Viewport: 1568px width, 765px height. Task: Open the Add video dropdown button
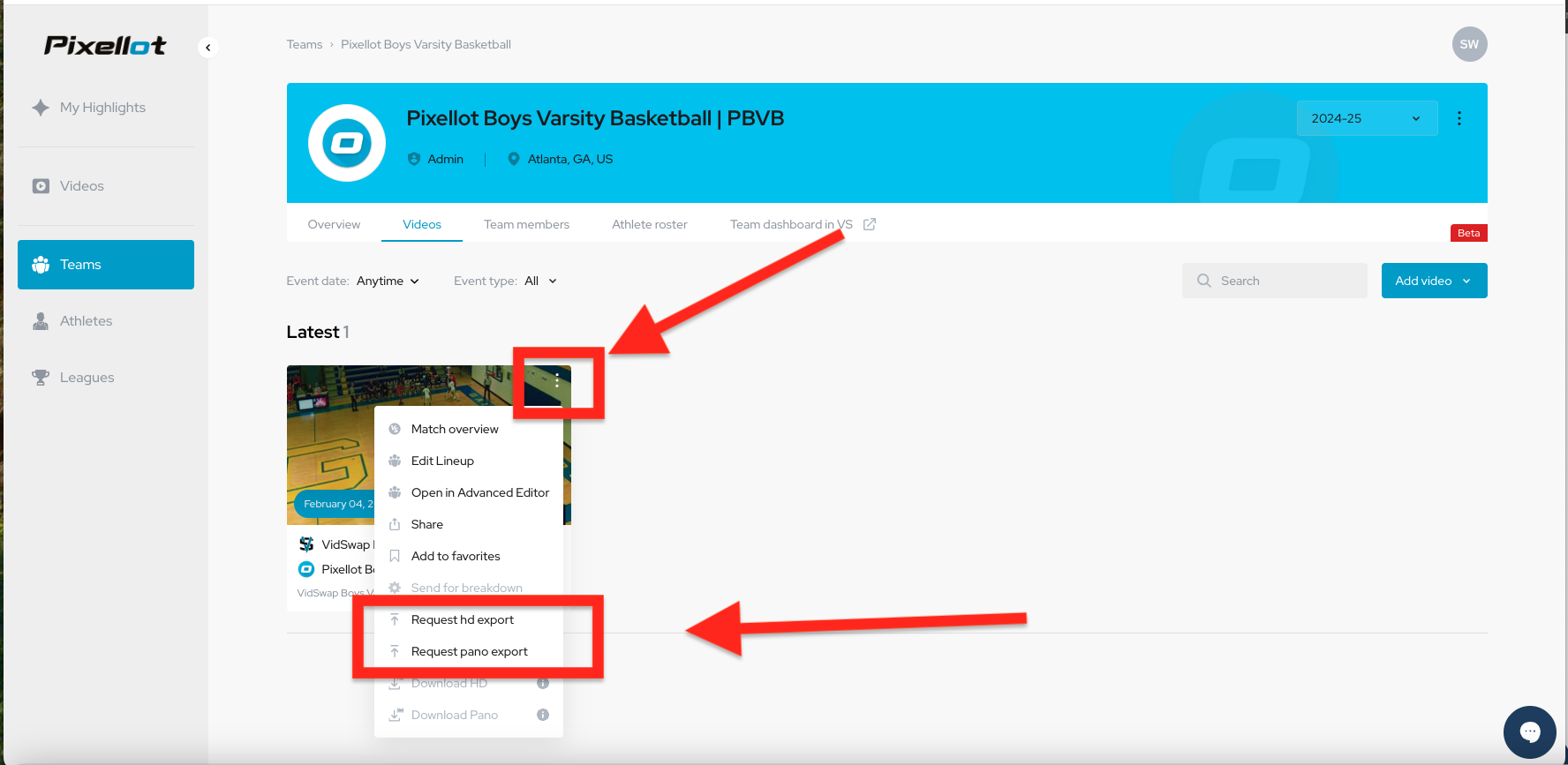click(1434, 281)
